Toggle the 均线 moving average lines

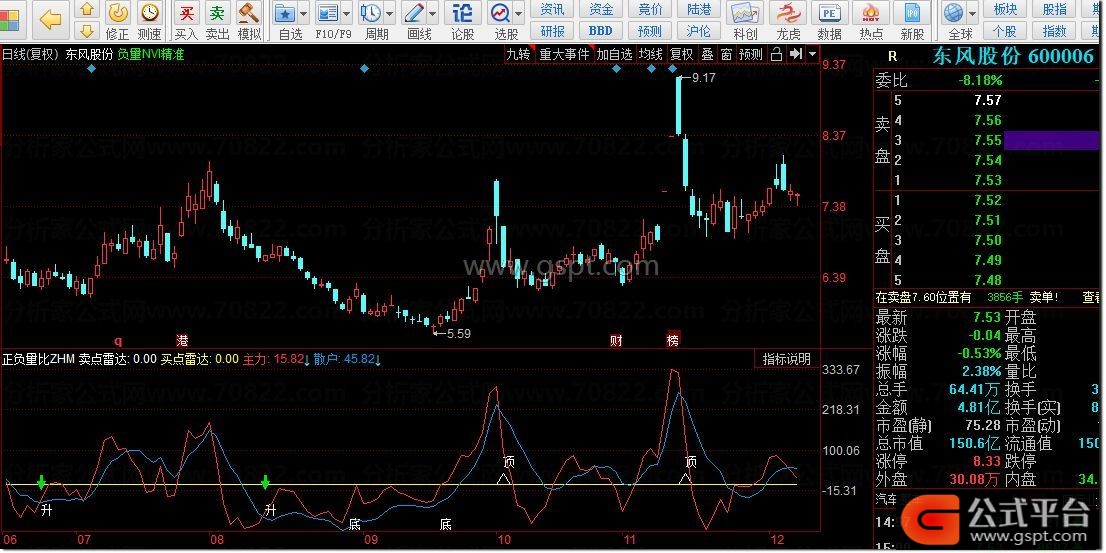pyautogui.click(x=650, y=54)
